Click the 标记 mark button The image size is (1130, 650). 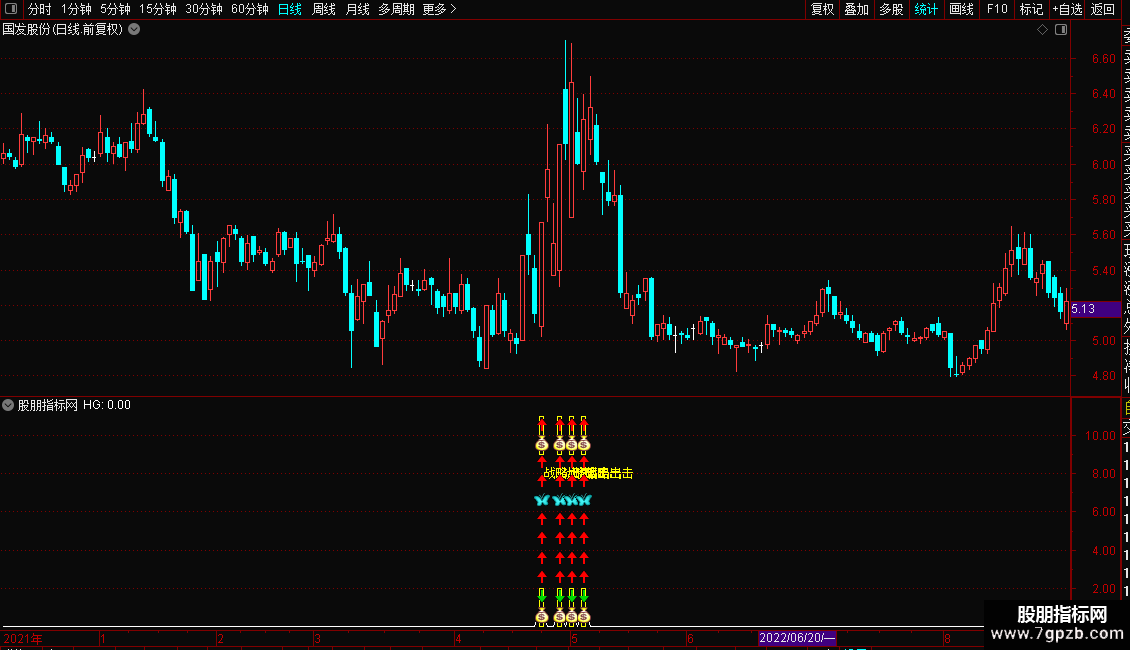[x=1032, y=9]
